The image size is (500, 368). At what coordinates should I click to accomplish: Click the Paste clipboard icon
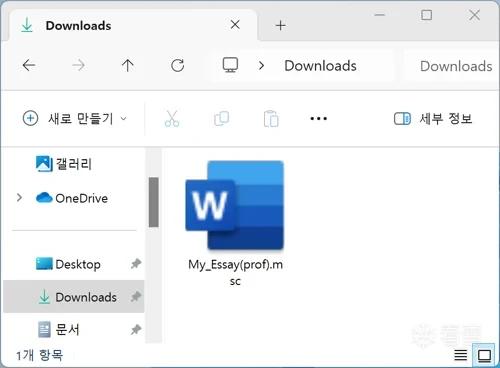(x=271, y=119)
